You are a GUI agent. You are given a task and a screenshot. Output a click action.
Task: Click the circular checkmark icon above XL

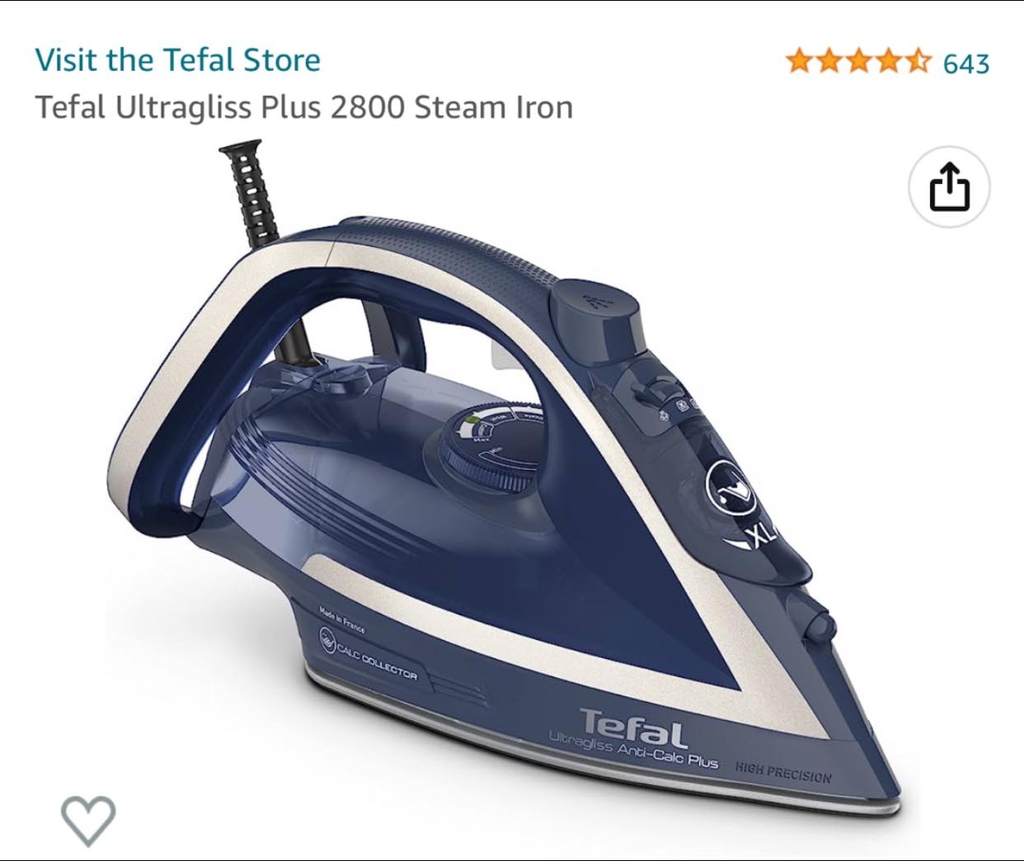click(x=731, y=486)
